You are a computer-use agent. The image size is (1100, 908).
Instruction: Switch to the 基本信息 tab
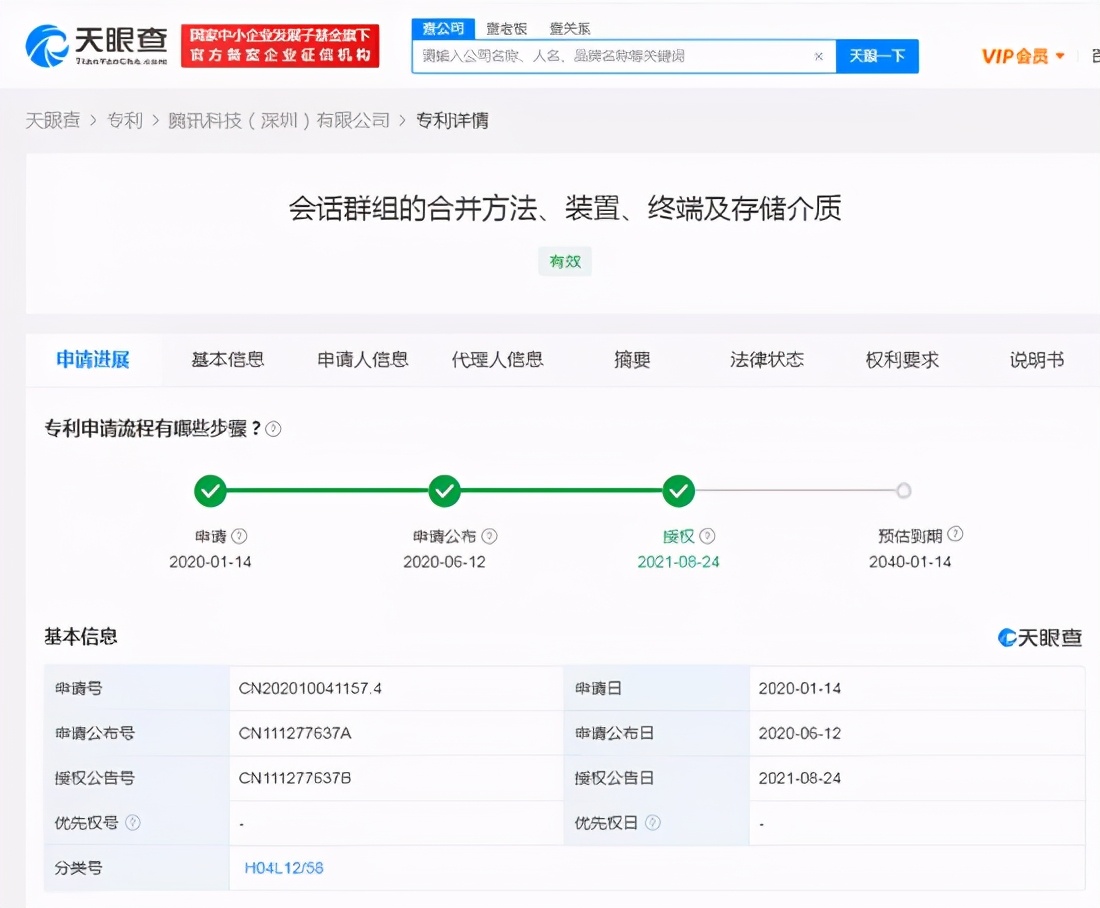tap(228, 360)
